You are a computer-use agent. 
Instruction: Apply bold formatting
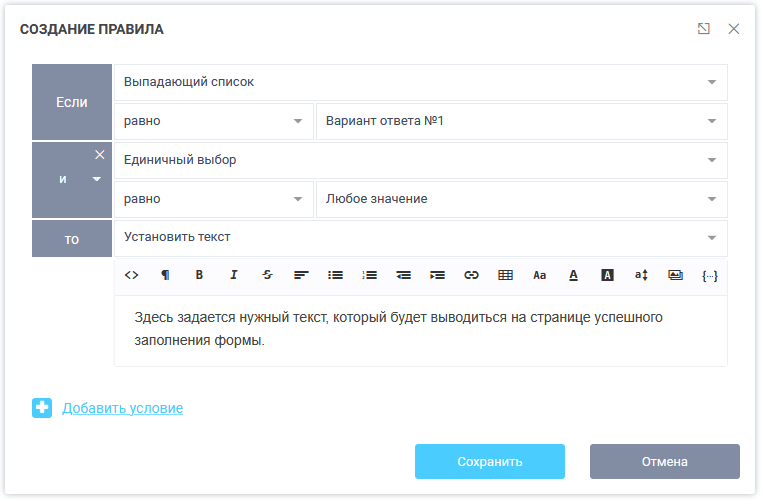[x=199, y=276]
